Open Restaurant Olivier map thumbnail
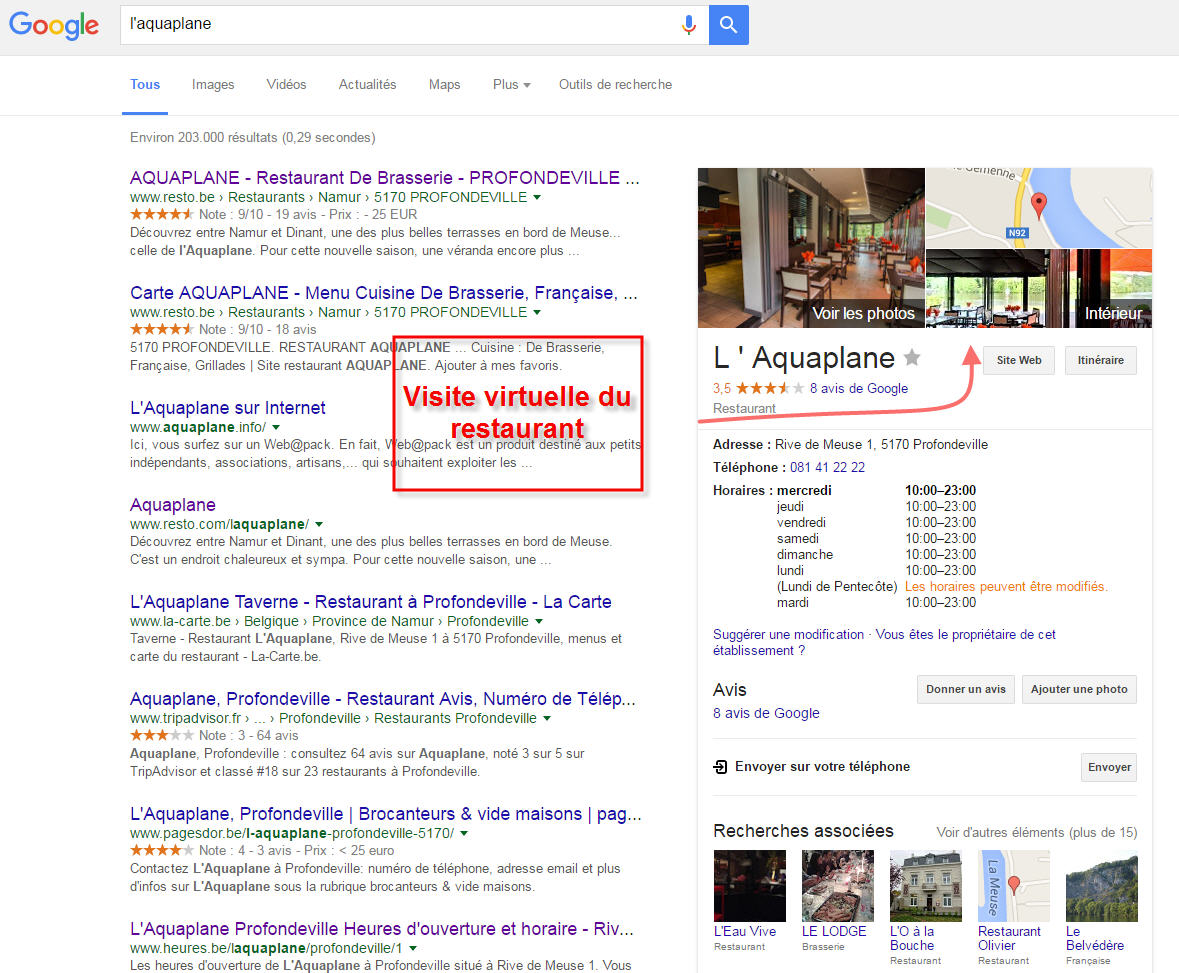Screen dimensions: 1179x973 [1014, 886]
